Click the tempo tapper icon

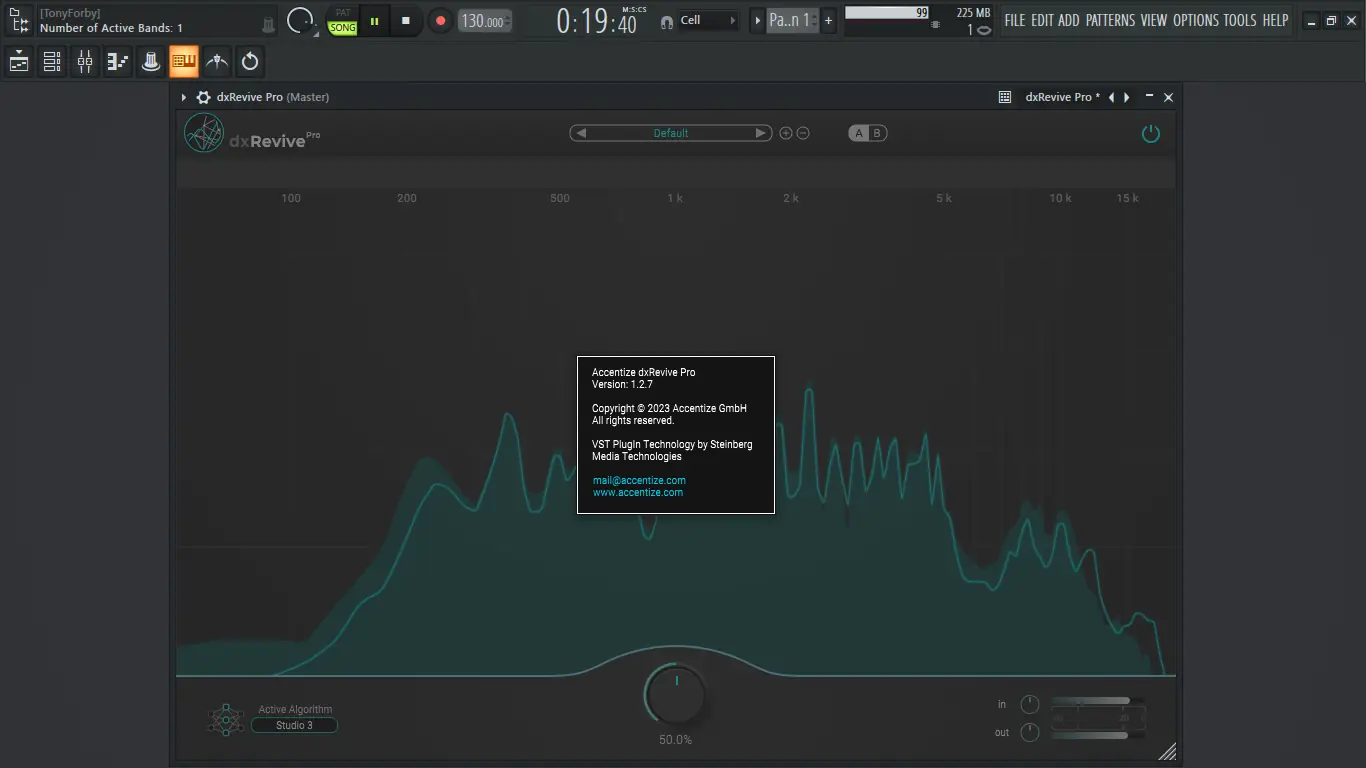pos(217,62)
